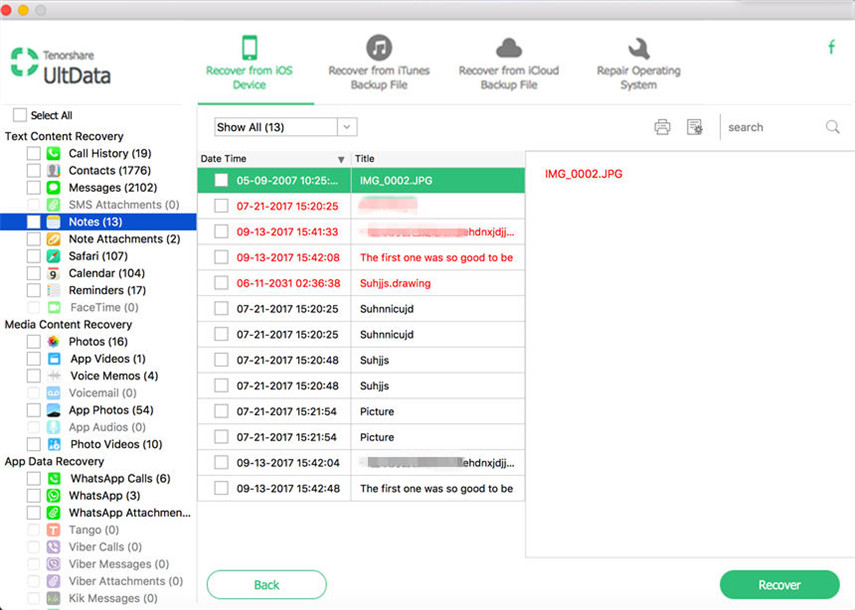Click the Safari compass icon
This screenshot has height=610, width=855.
[x=53, y=256]
